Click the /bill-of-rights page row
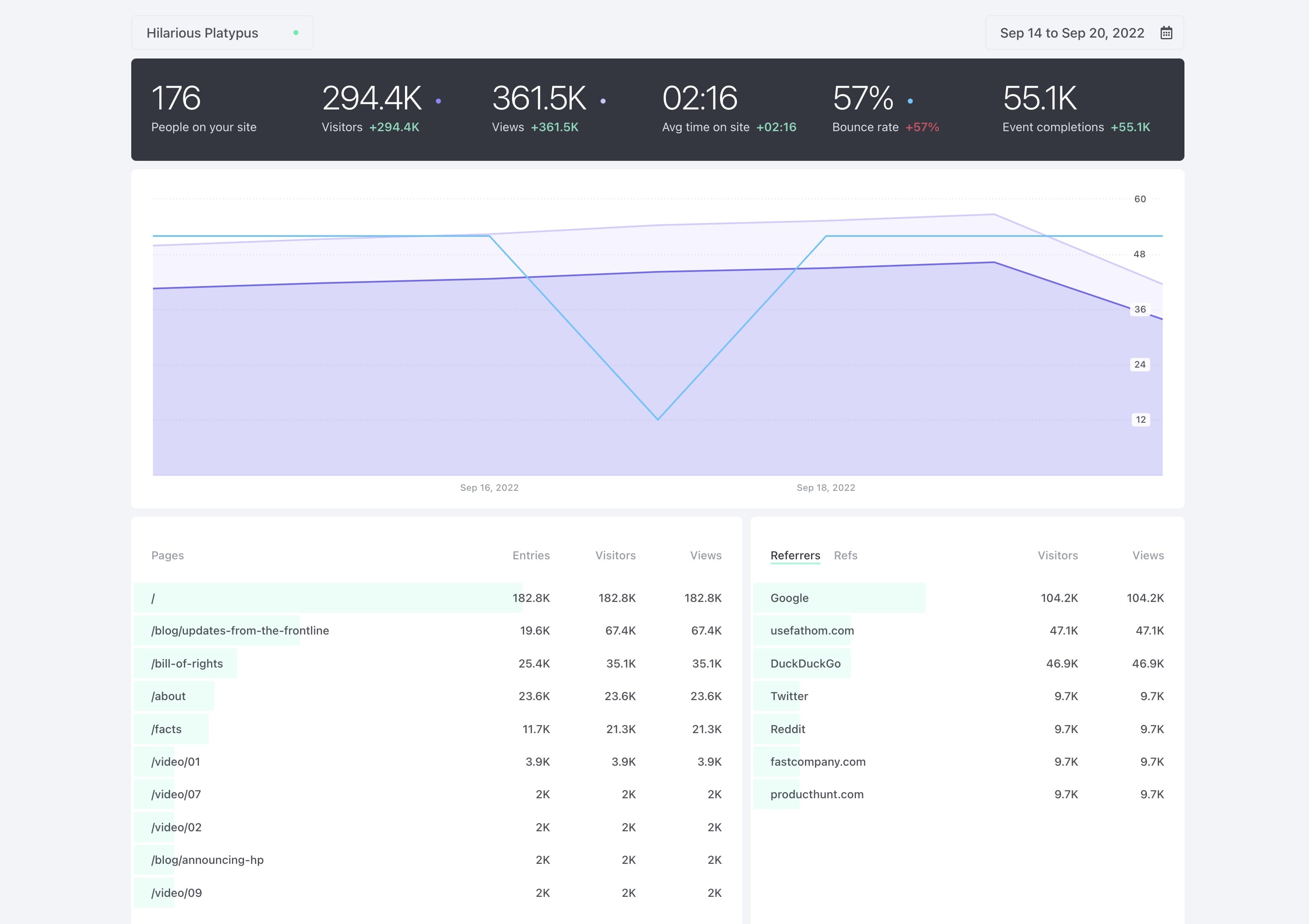The width and height of the screenshot is (1309, 924). 187,664
